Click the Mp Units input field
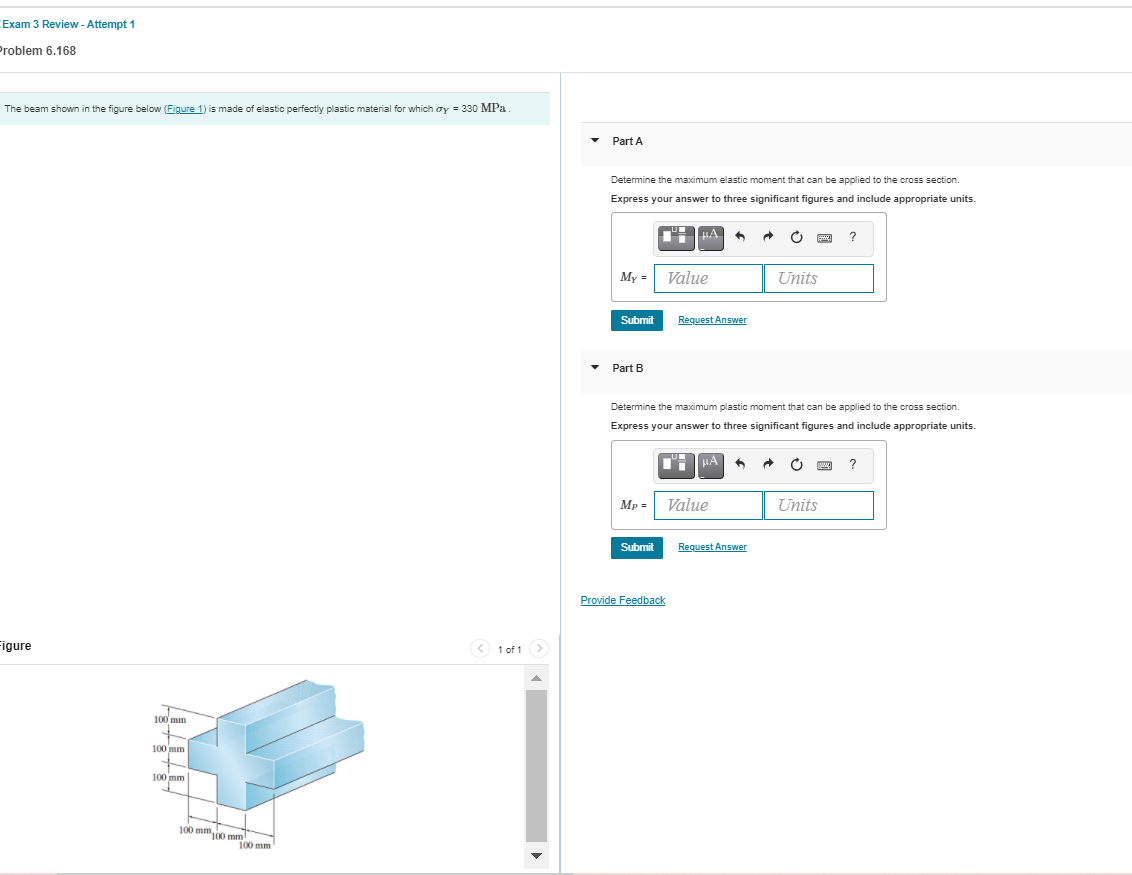This screenshot has width=1132, height=875. 819,505
